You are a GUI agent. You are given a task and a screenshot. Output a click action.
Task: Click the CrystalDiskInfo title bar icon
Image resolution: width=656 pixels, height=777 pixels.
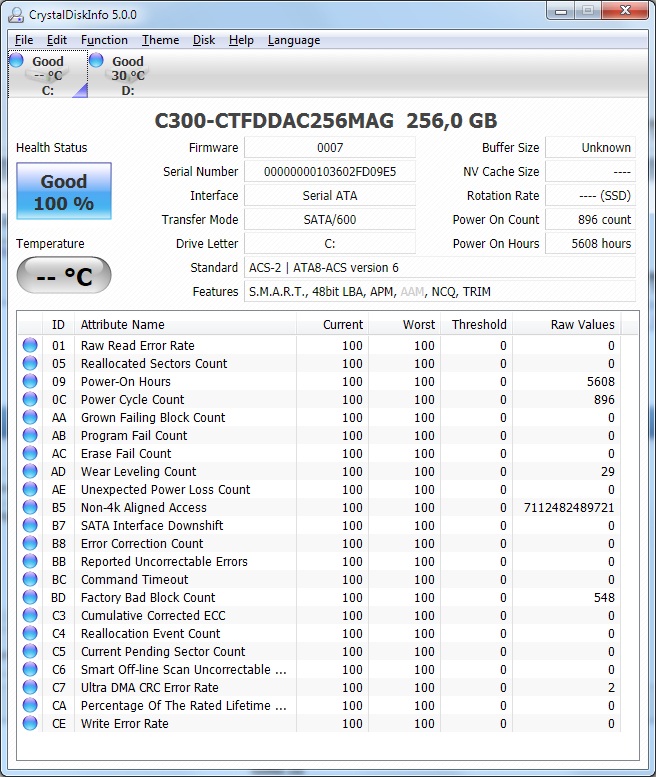click(x=16, y=15)
